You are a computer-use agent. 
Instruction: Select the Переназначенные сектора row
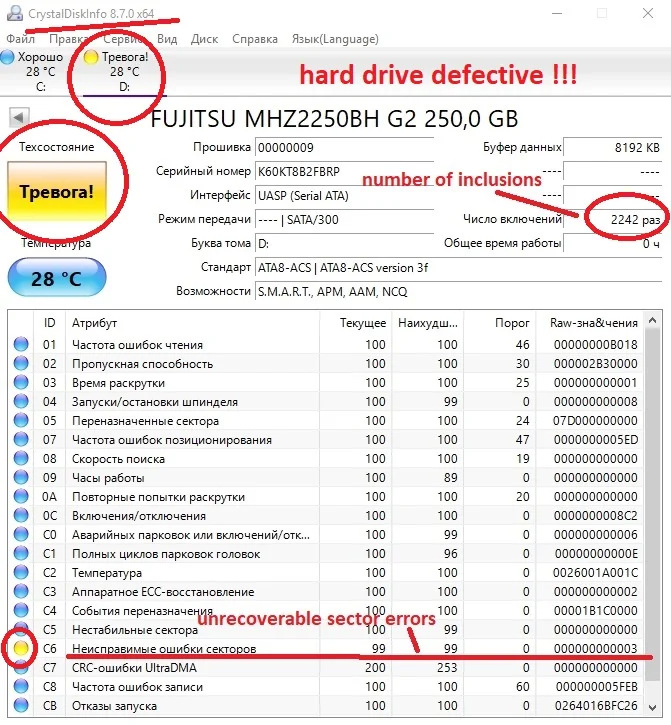pos(326,420)
